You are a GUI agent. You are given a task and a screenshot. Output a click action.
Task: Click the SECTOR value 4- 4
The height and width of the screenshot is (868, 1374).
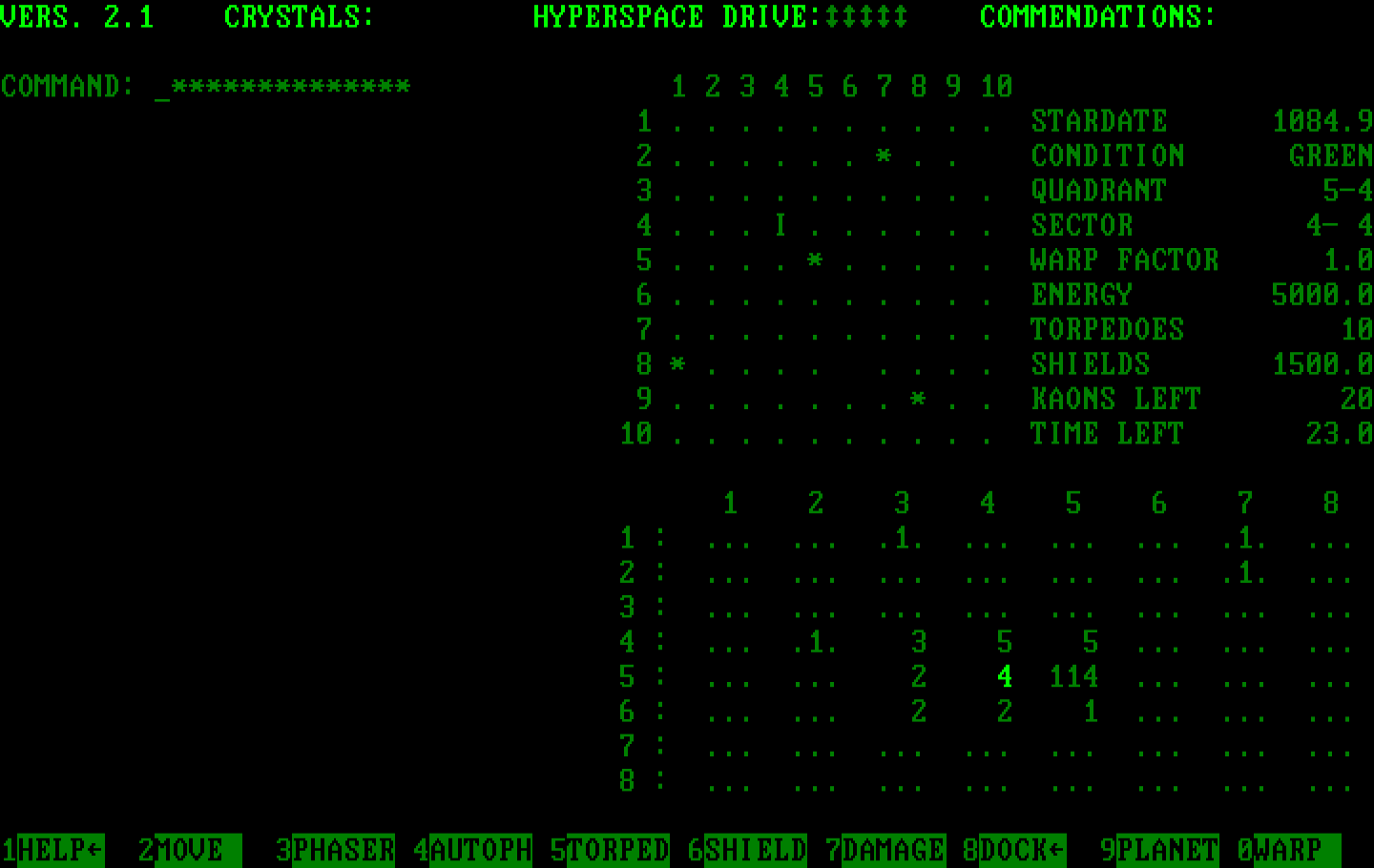point(1340,225)
